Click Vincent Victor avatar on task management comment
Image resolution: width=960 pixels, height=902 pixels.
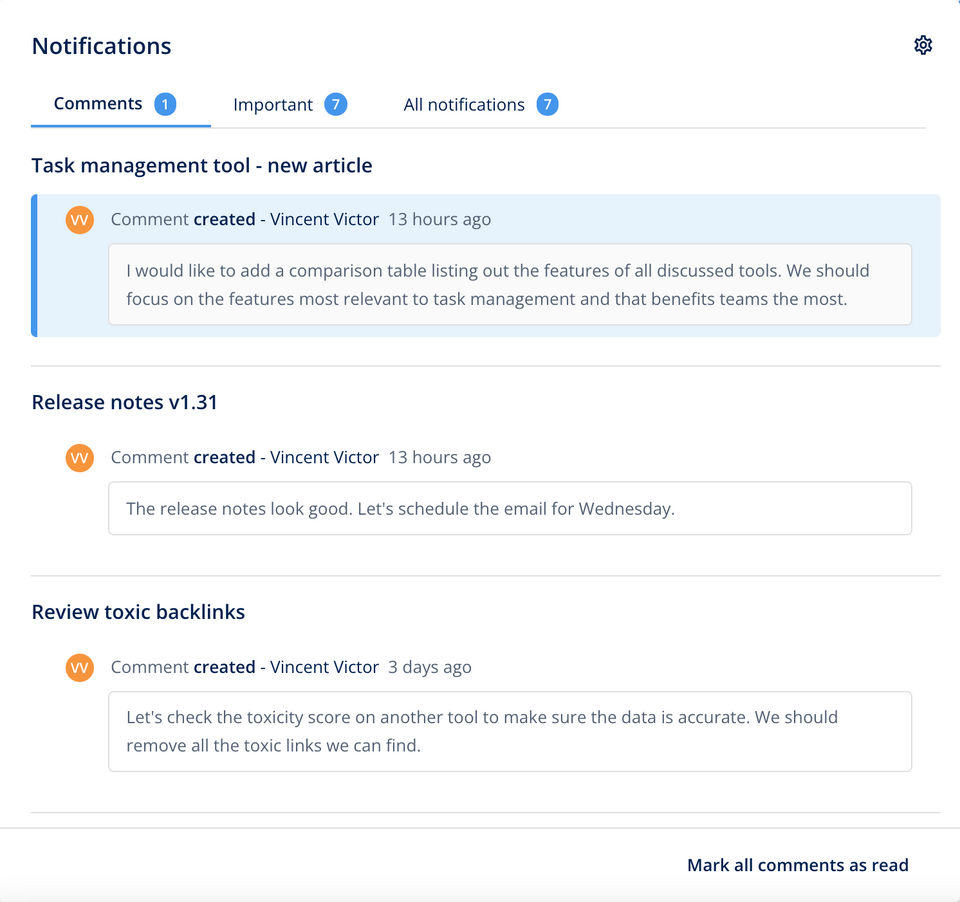click(x=80, y=220)
